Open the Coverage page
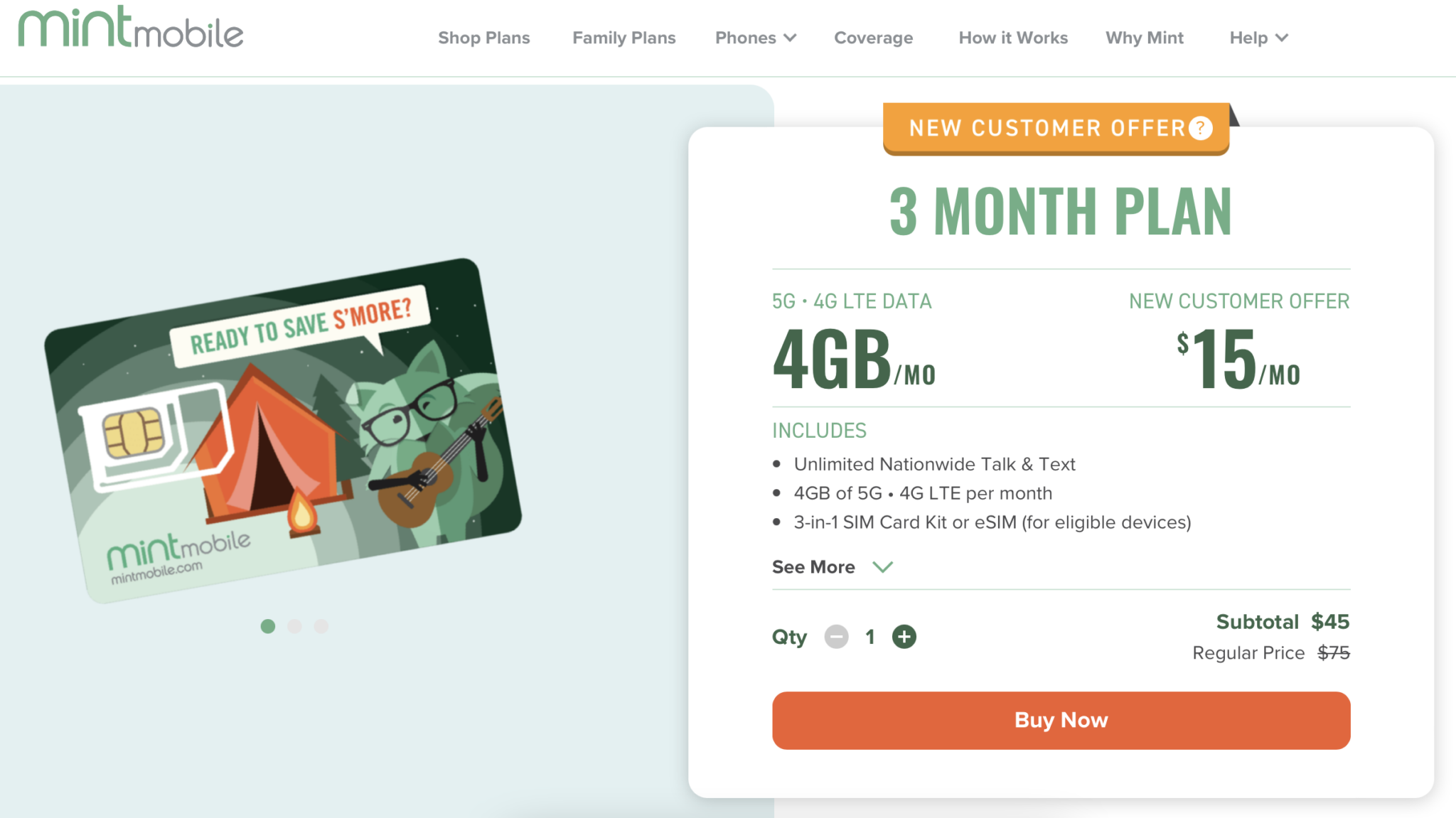 tap(873, 38)
